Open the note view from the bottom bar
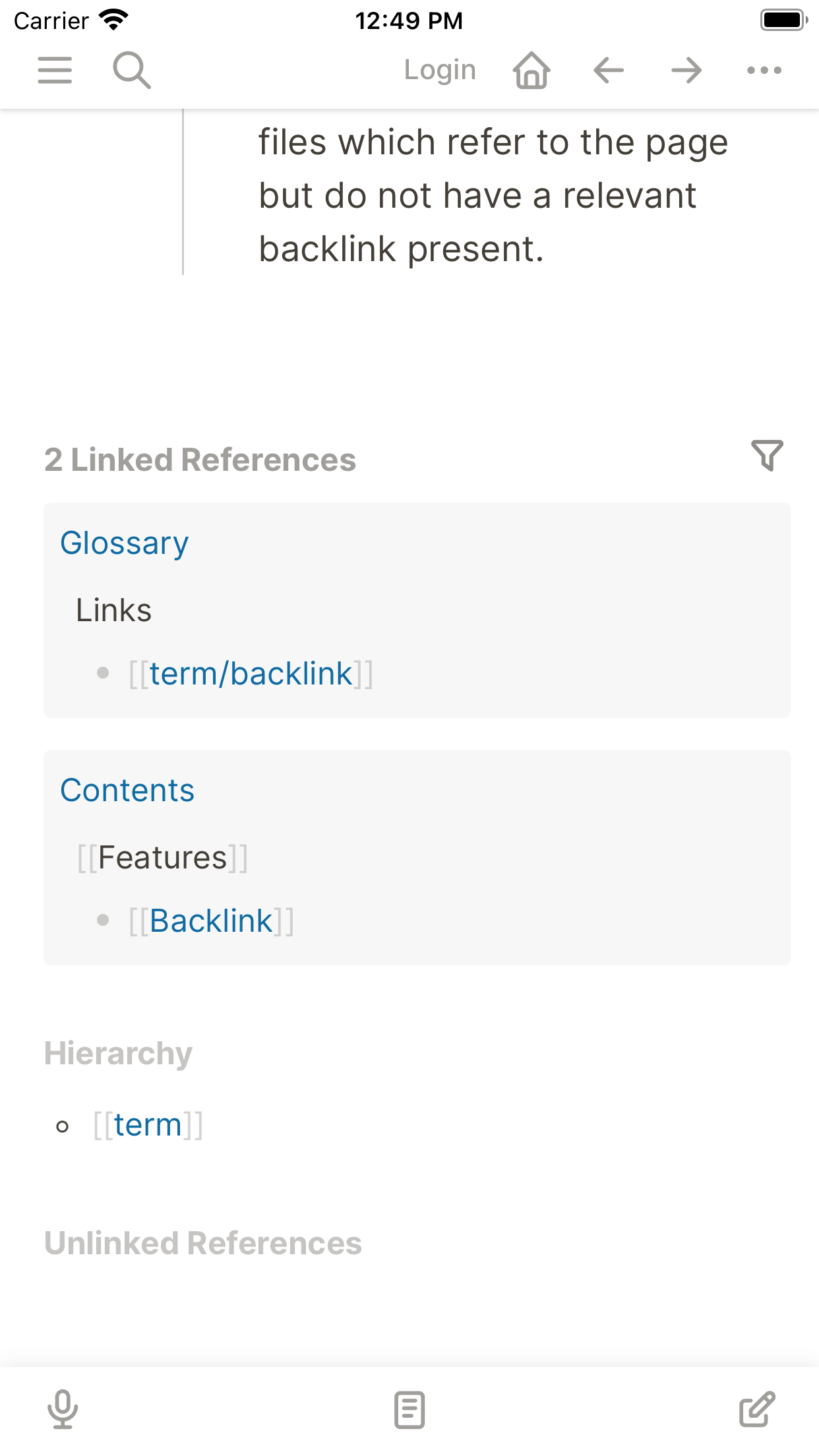 pyautogui.click(x=409, y=1410)
